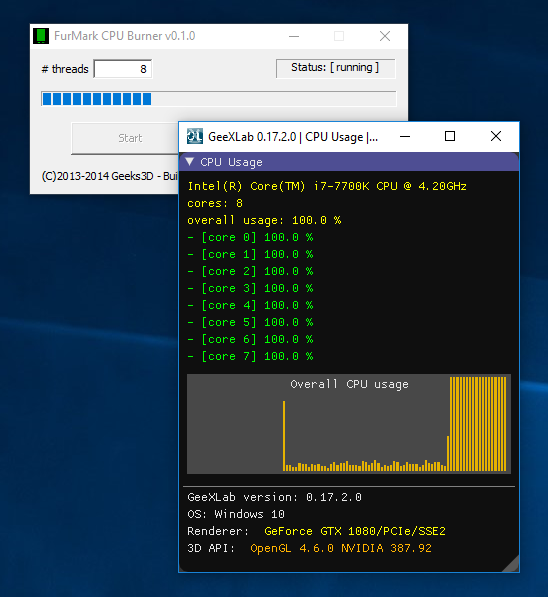
Task: Click the [core 2] 100.0 % row
Action: click(x=251, y=271)
